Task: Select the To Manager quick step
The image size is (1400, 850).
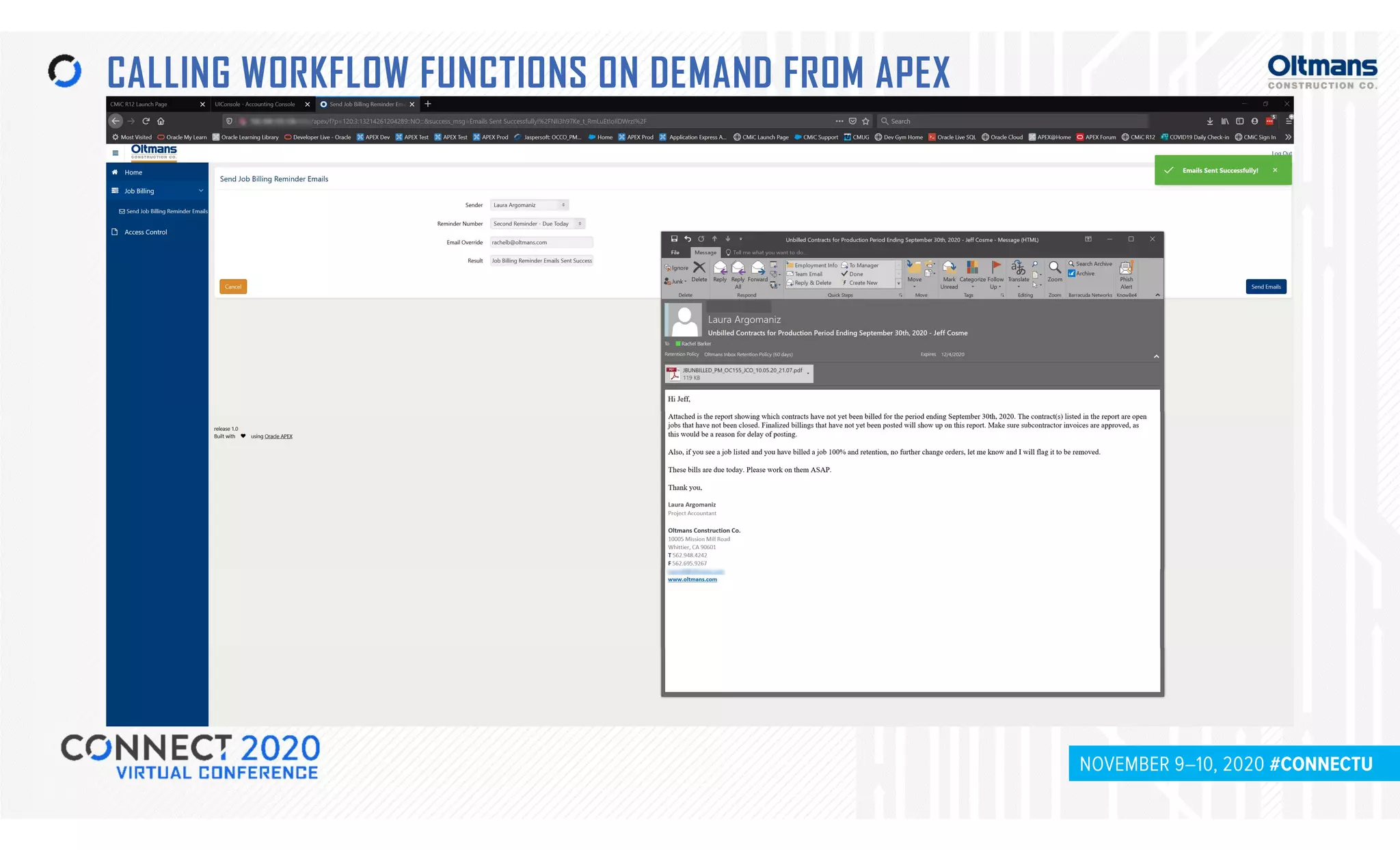Action: coord(860,265)
